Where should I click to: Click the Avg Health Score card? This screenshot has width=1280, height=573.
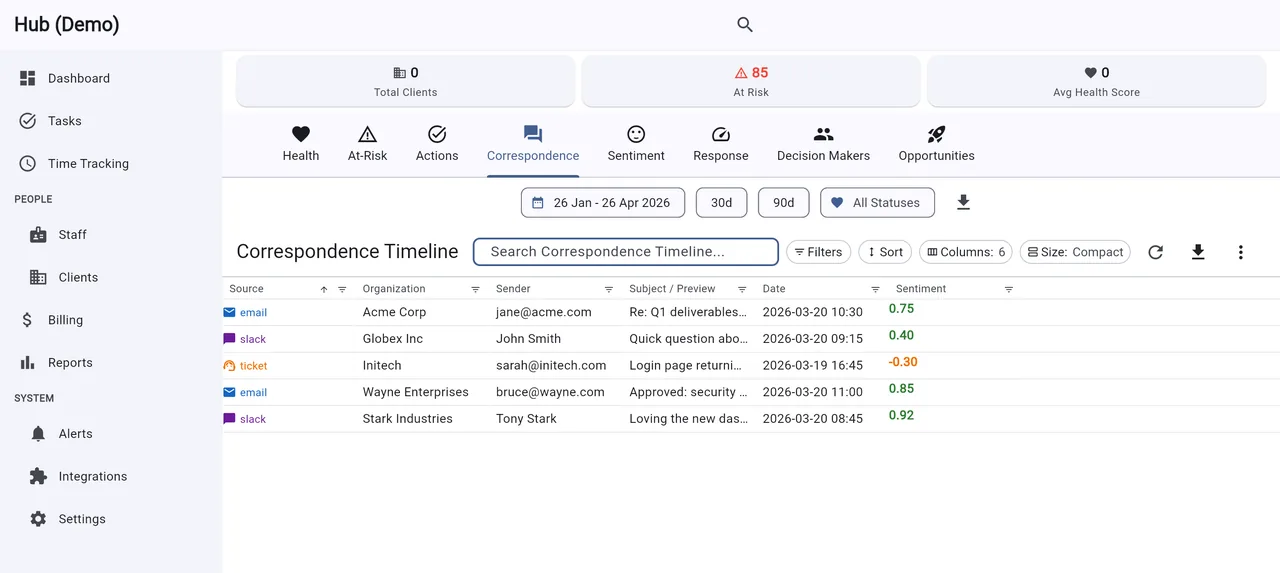(1096, 81)
